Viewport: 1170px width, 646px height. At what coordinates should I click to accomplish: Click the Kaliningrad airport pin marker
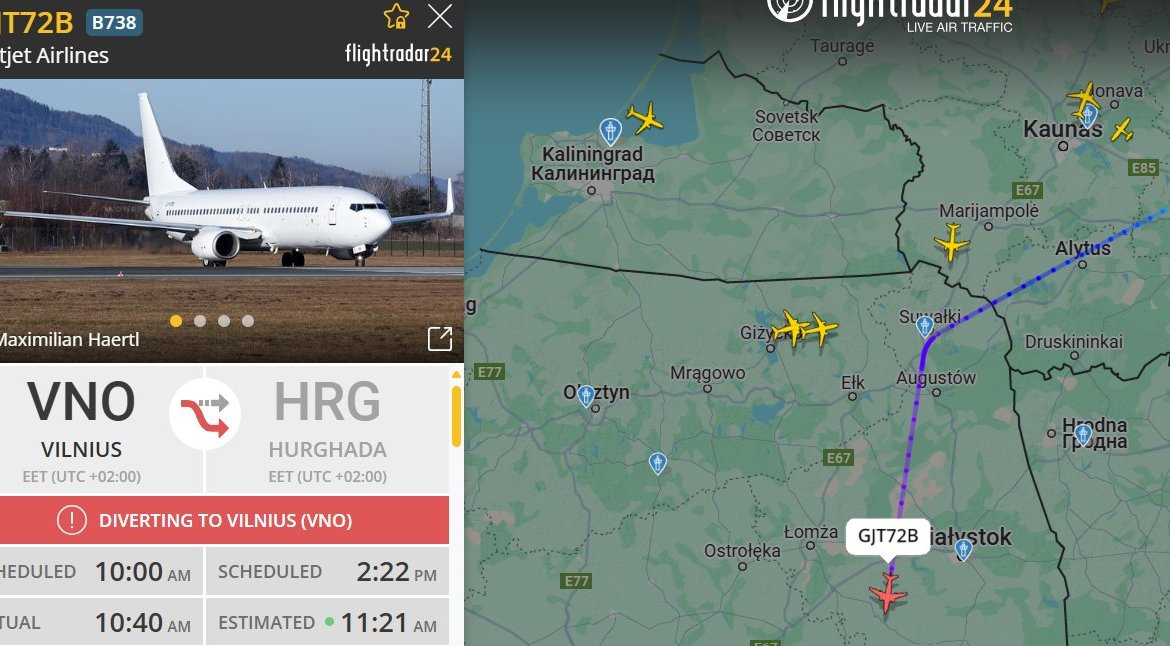point(610,131)
